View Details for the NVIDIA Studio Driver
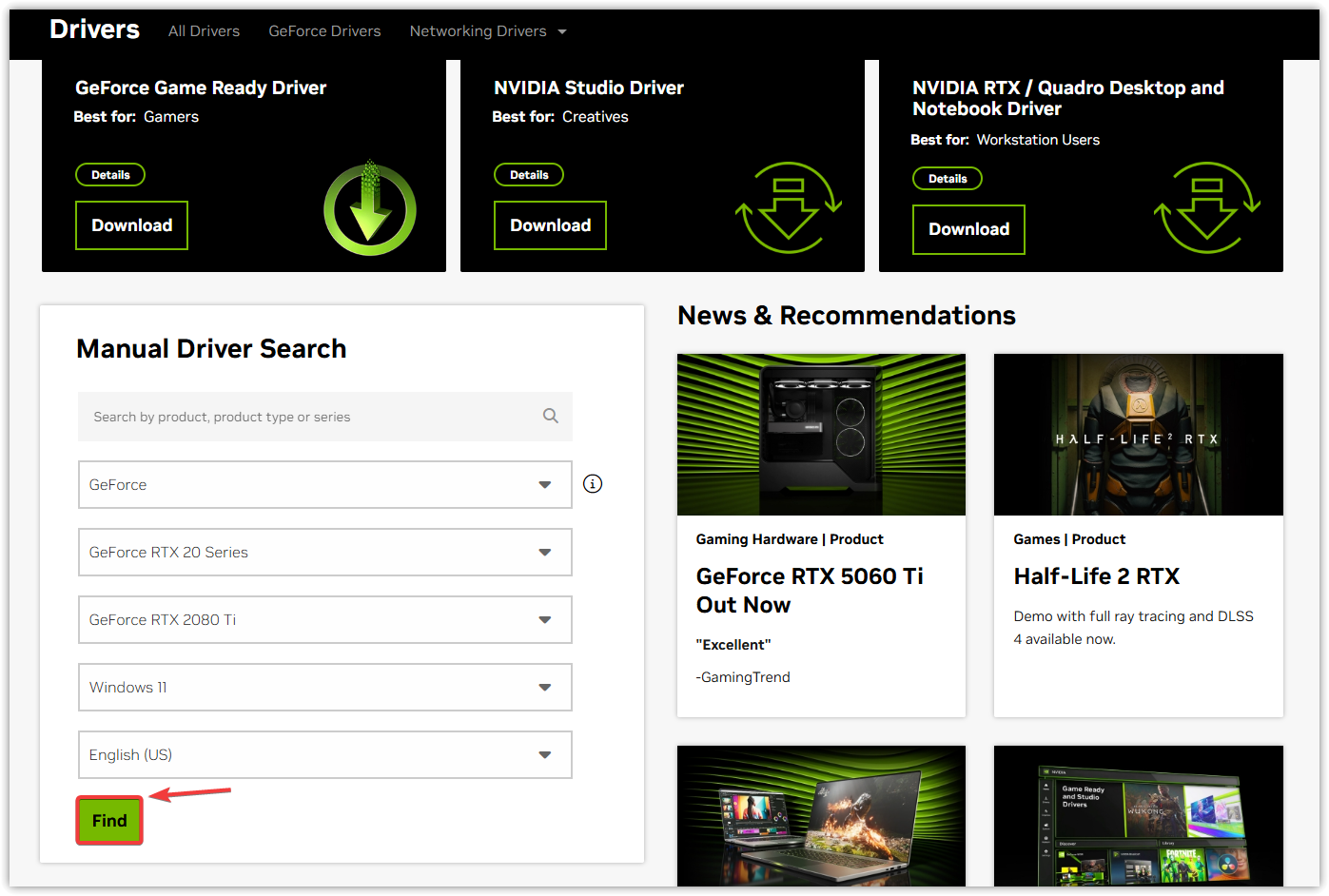This screenshot has height=896, width=1329. coord(529,175)
